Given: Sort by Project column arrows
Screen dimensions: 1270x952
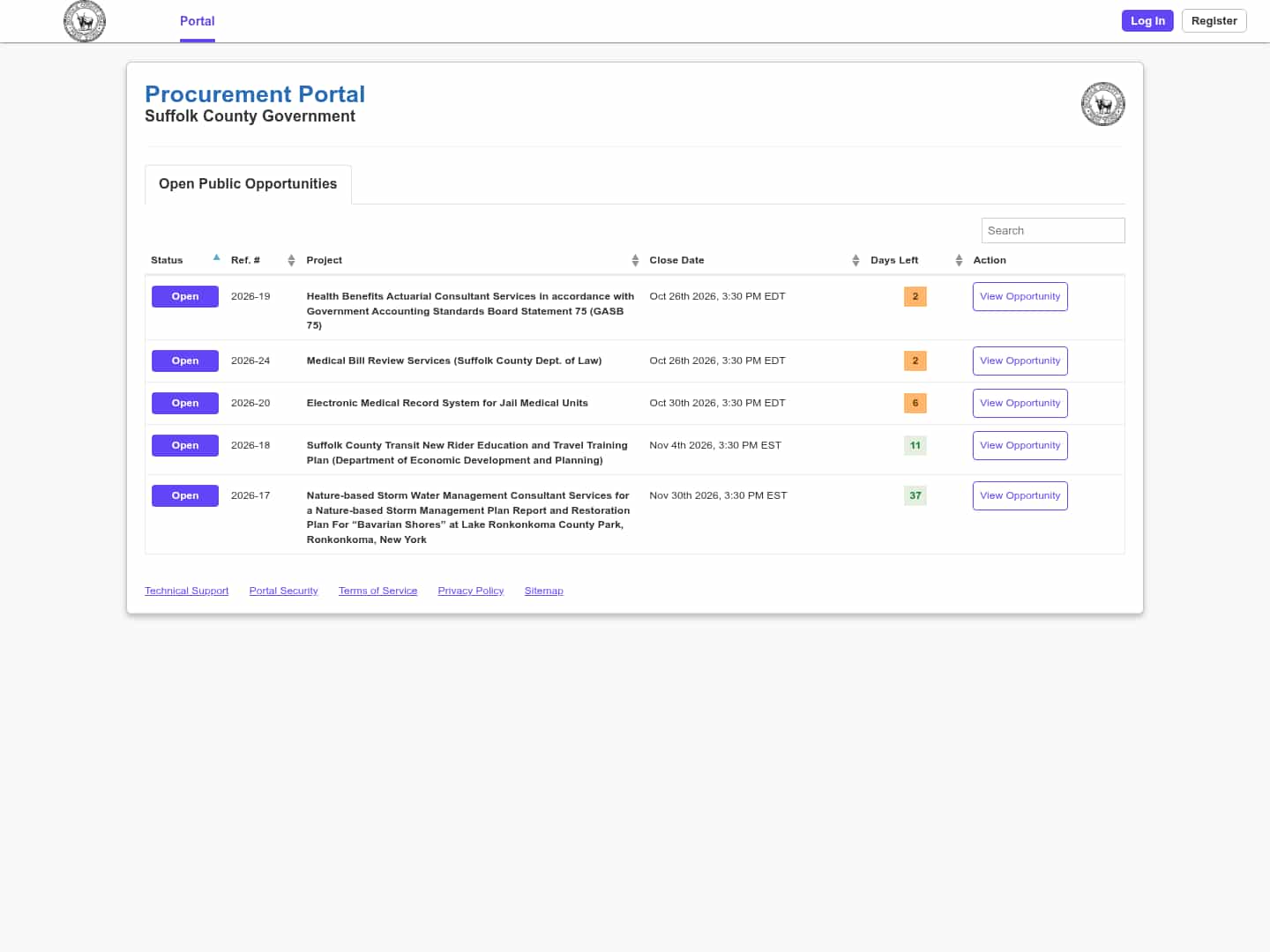Looking at the screenshot, I should point(635,260).
